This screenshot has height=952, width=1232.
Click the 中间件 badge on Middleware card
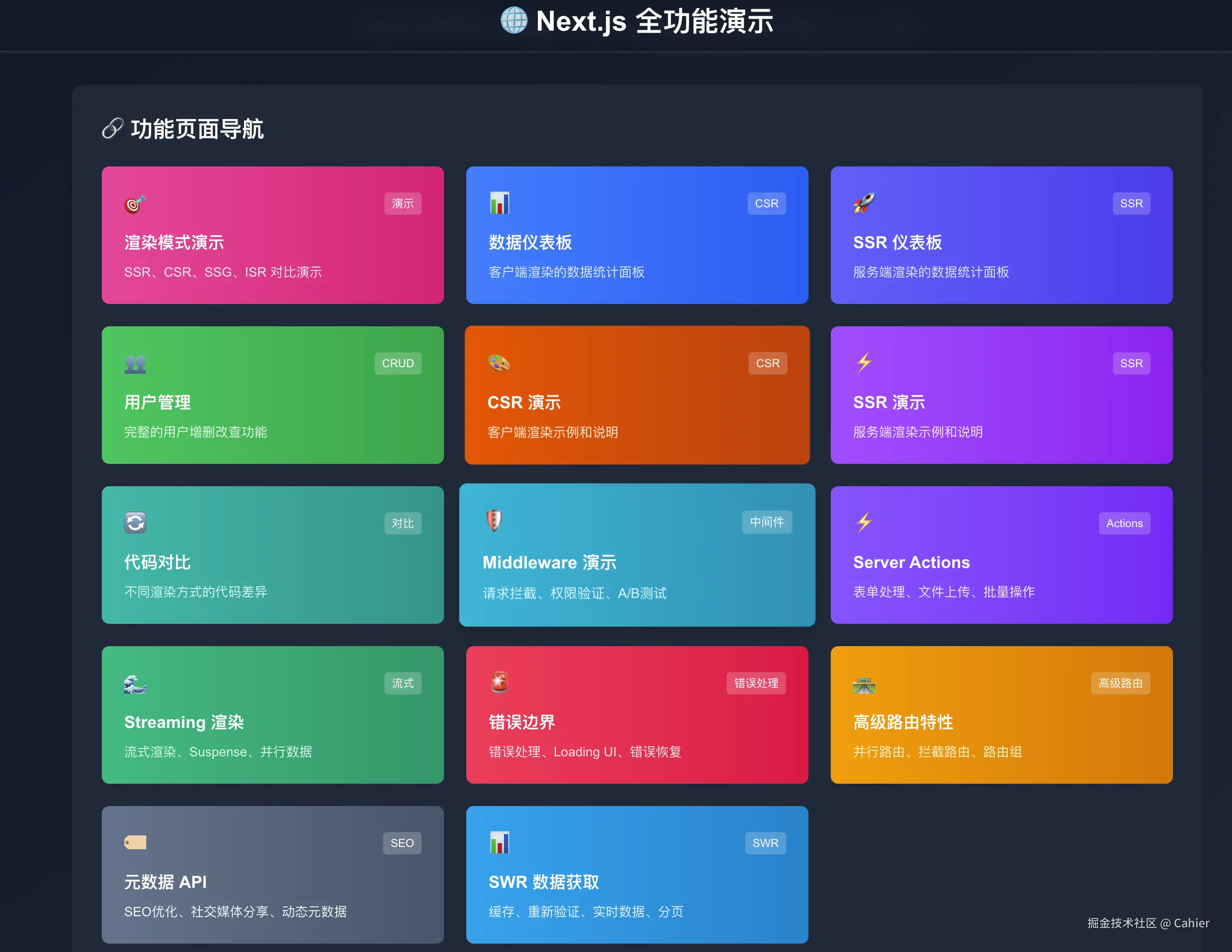click(x=767, y=522)
